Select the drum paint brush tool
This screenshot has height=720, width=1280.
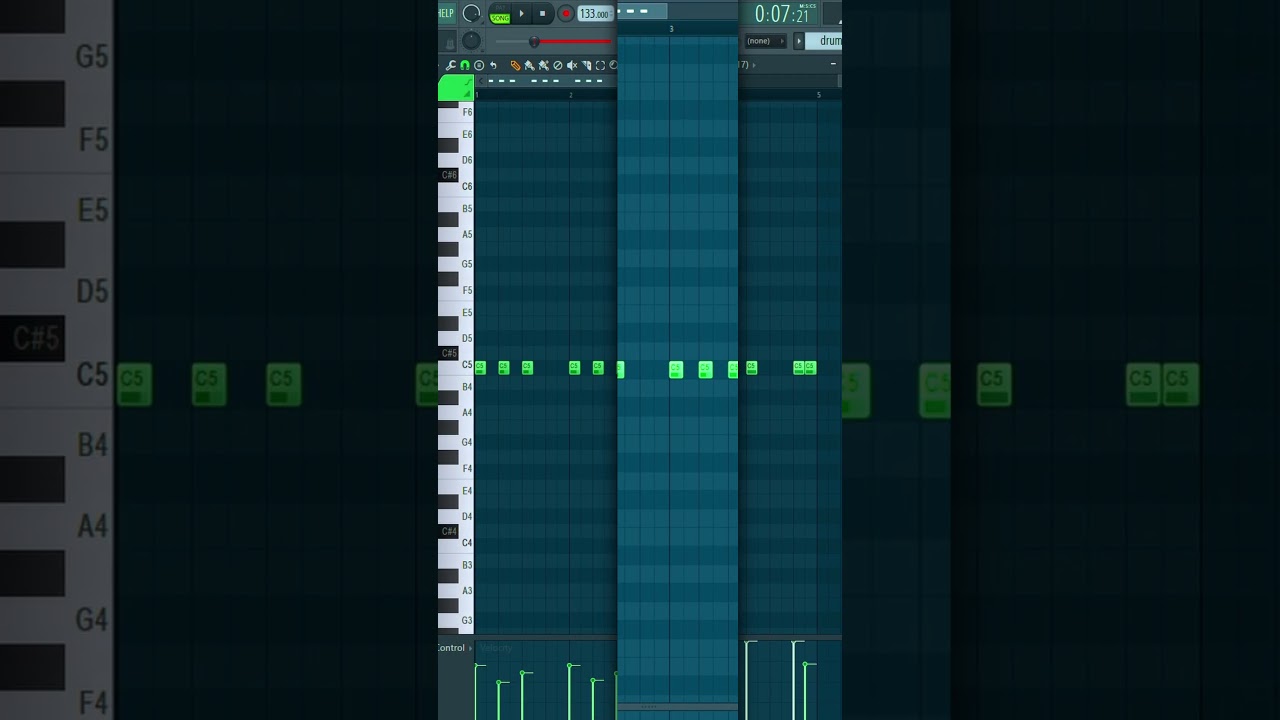point(543,65)
